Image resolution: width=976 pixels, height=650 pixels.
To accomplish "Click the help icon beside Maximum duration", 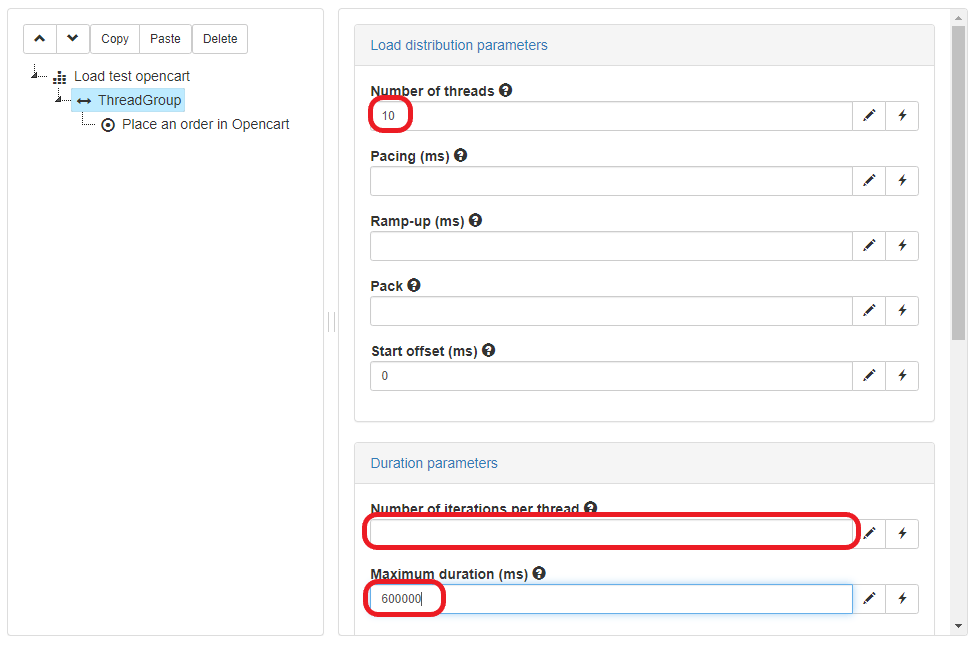I will click(539, 573).
